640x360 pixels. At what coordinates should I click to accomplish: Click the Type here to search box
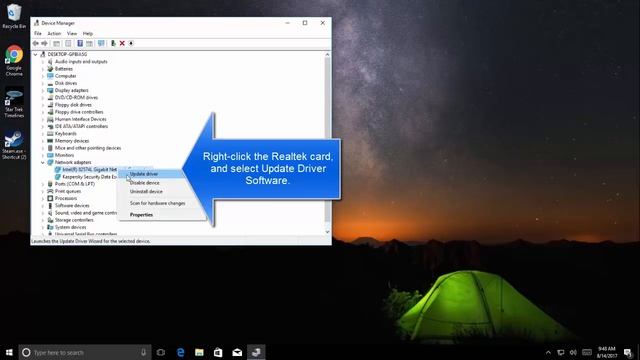(x=85, y=352)
